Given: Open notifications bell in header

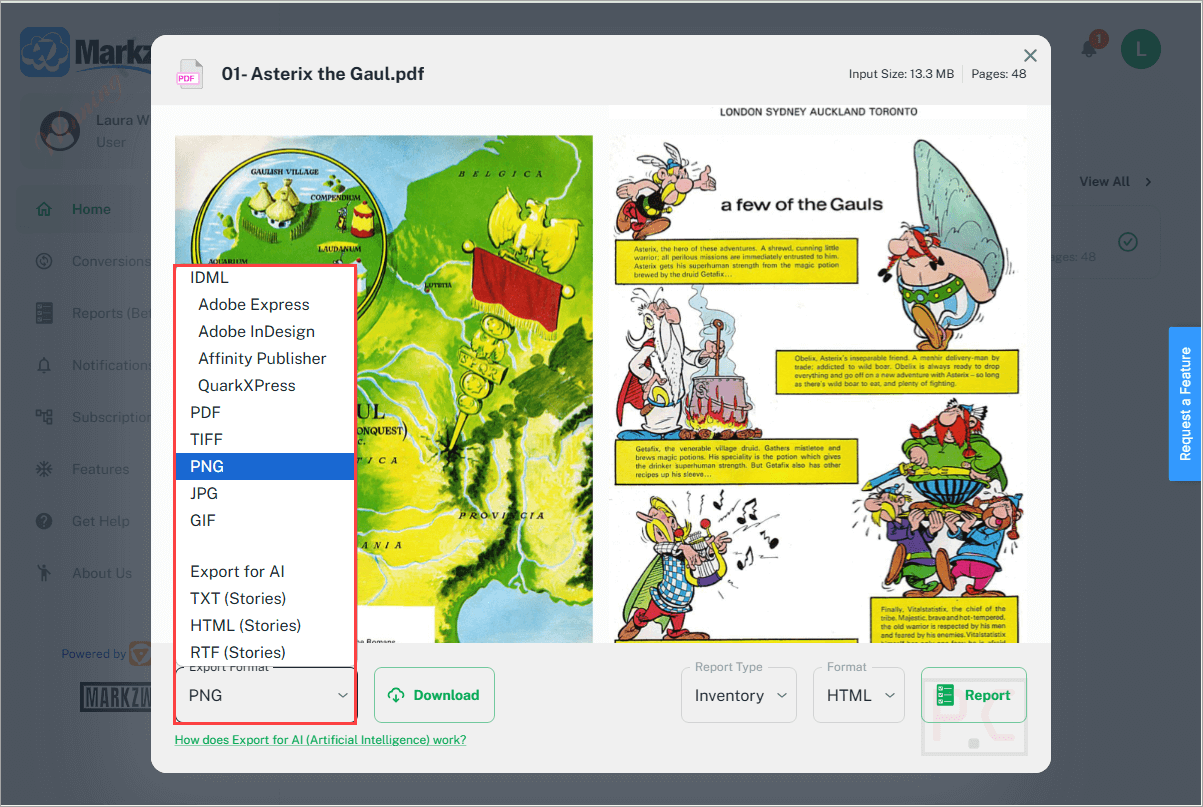Looking at the screenshot, I should pyautogui.click(x=1090, y=48).
